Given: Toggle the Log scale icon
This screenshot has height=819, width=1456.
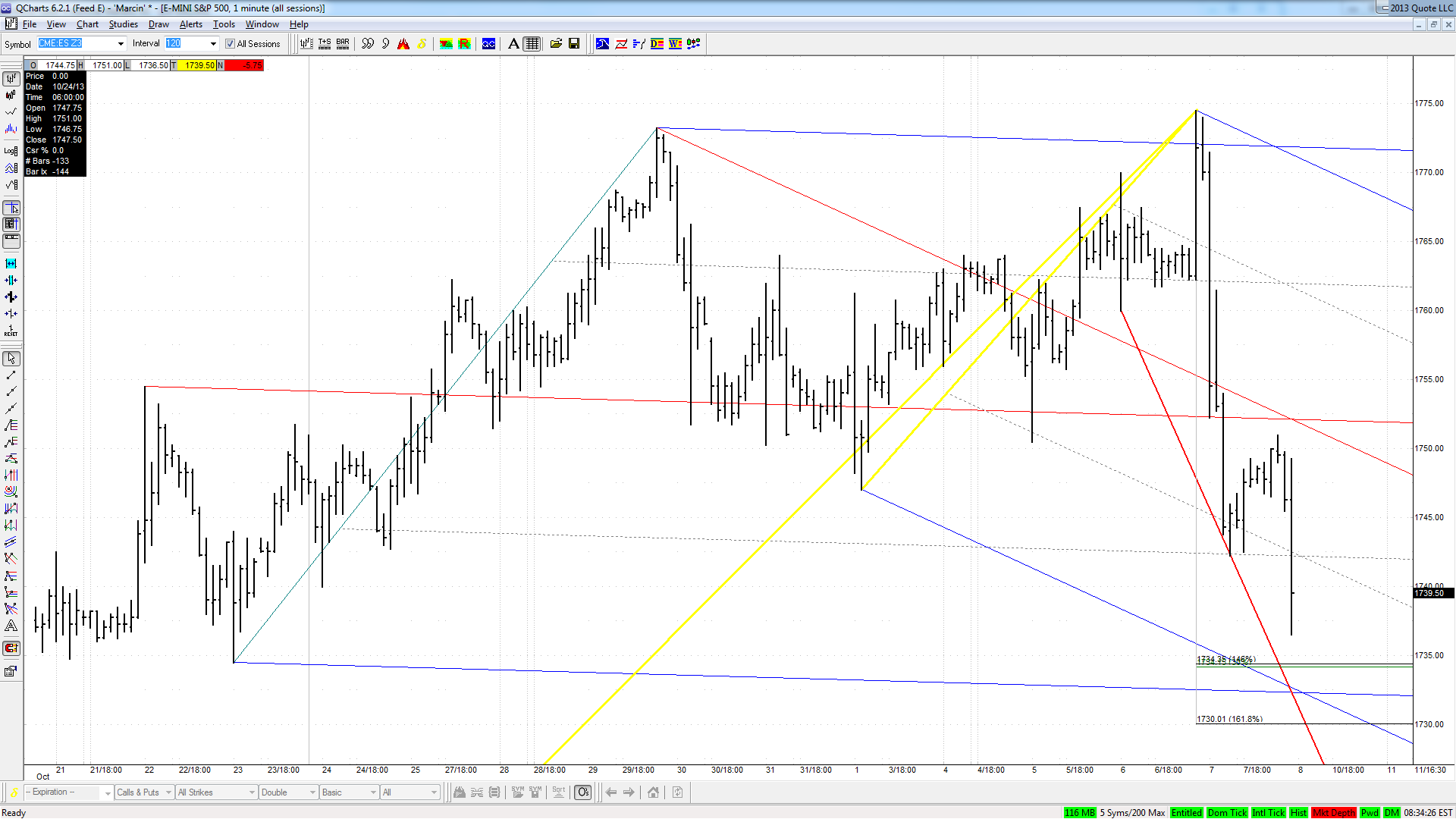Looking at the screenshot, I should (11, 150).
